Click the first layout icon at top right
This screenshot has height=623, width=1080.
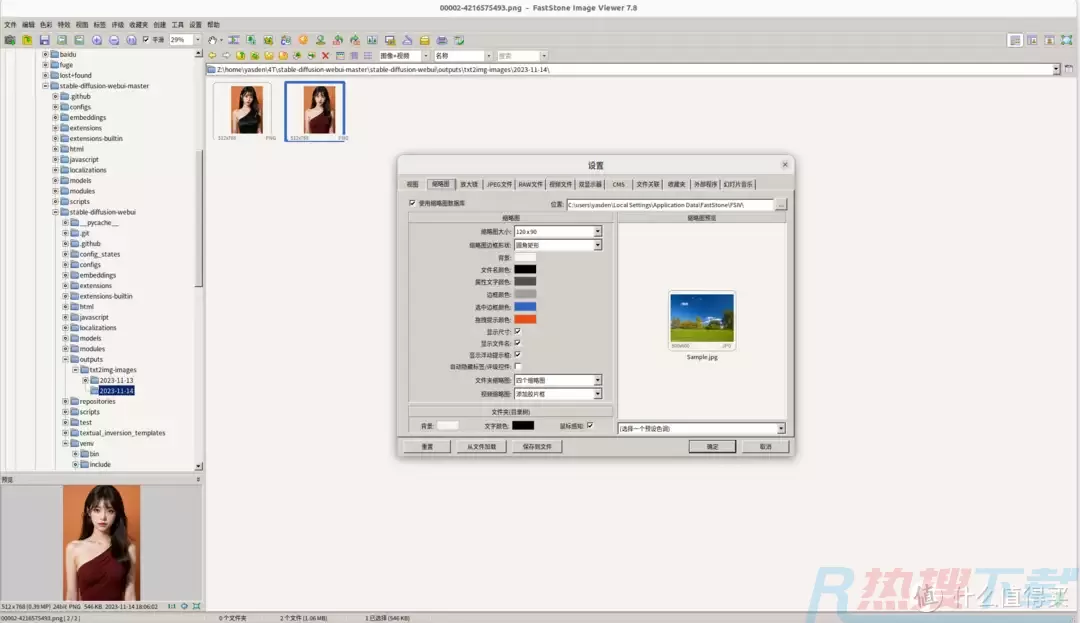(1015, 40)
